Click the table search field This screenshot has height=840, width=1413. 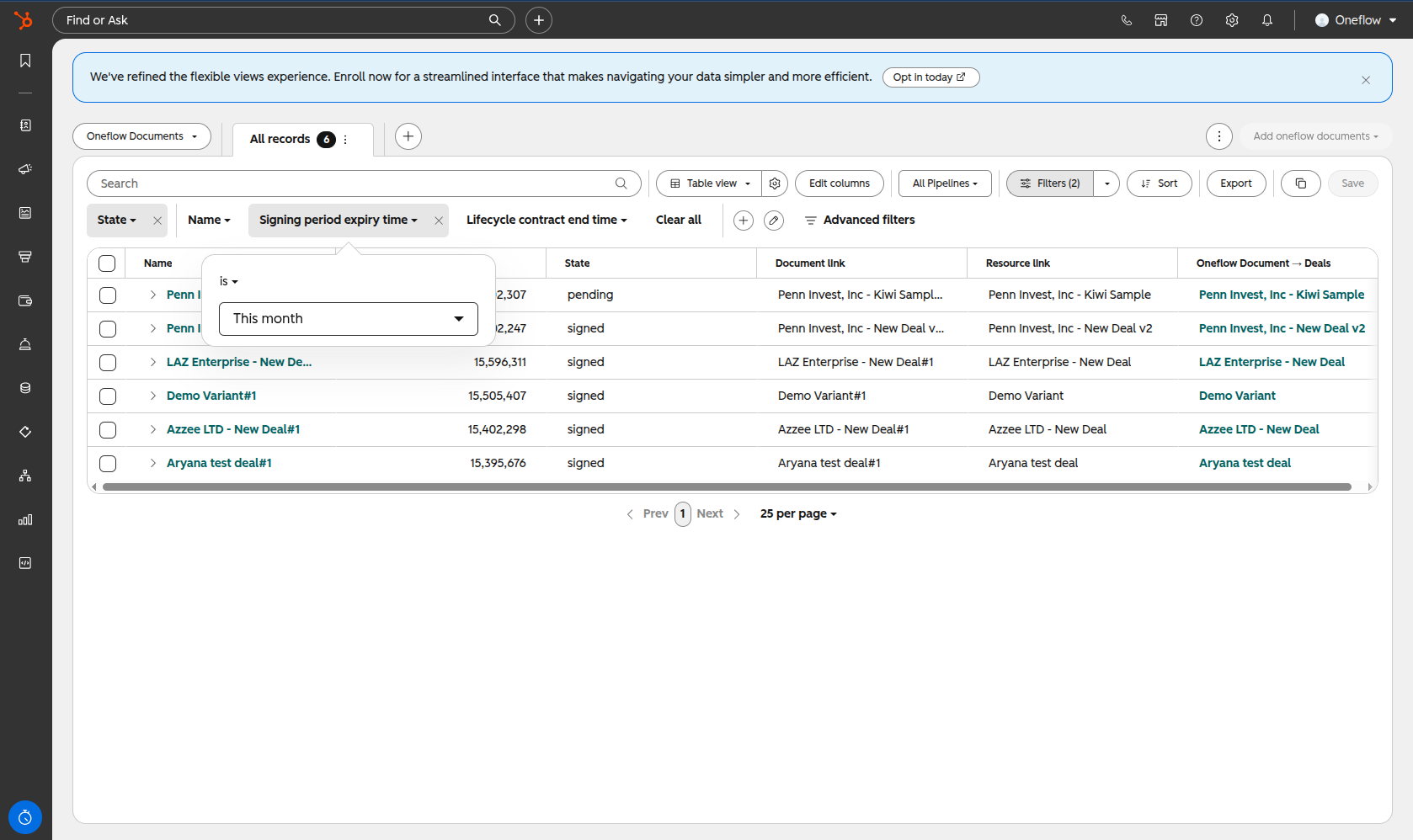[x=364, y=183]
